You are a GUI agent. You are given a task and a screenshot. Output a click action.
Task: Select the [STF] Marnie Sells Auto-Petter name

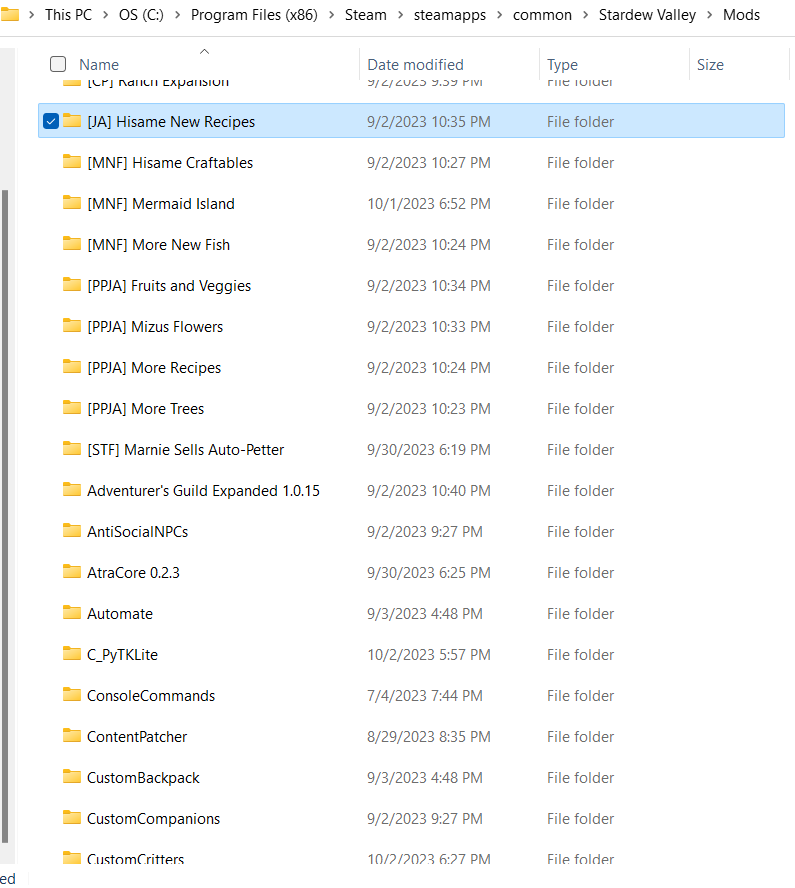click(186, 450)
